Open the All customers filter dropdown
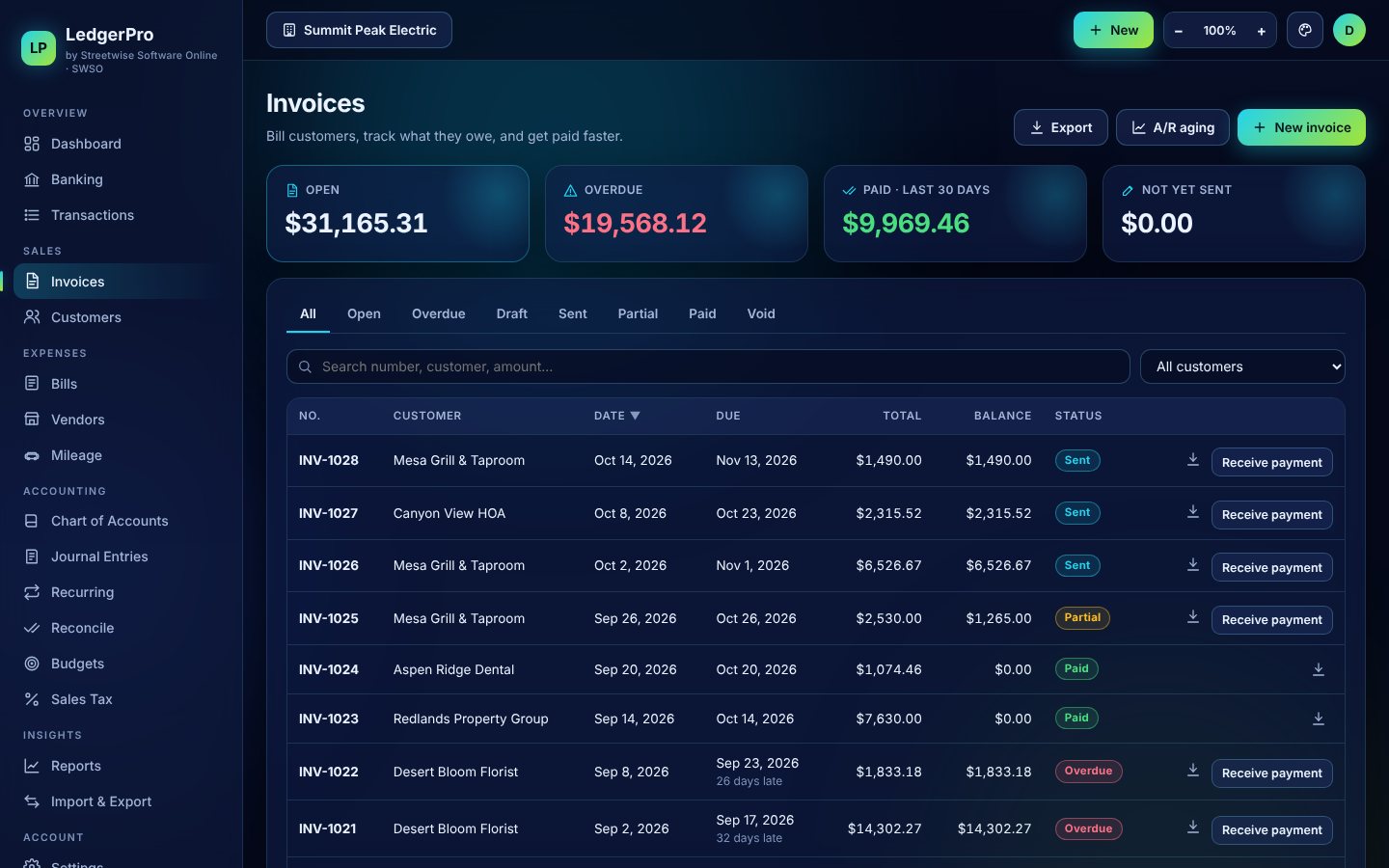 1242,366
